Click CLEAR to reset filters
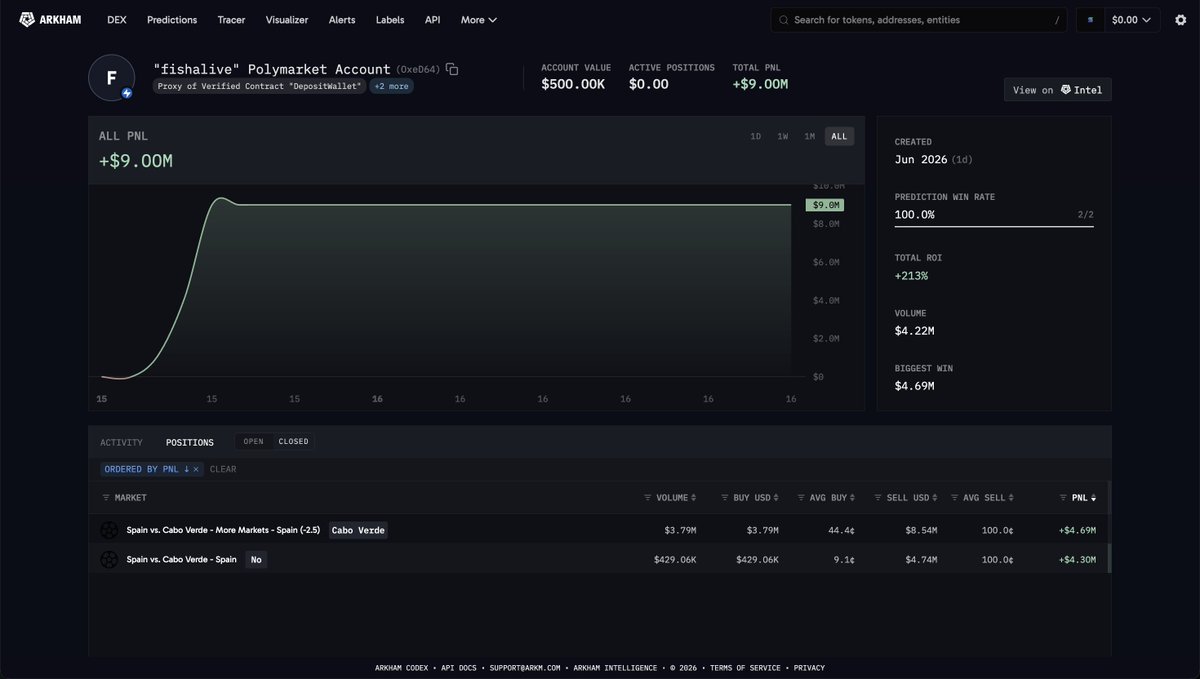The image size is (1200, 679). pos(223,469)
